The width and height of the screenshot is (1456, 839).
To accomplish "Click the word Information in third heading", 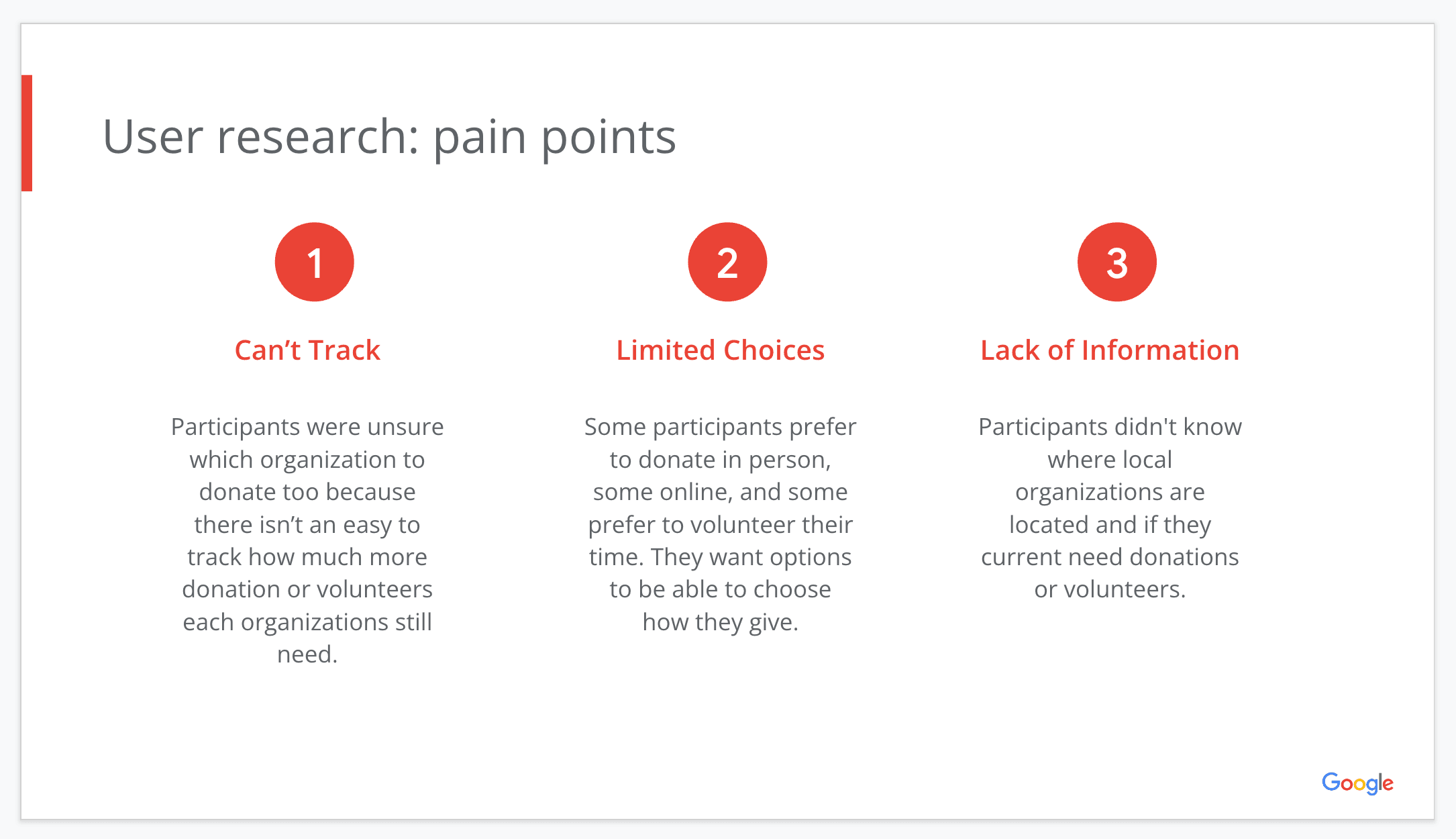I will pyautogui.click(x=1160, y=350).
